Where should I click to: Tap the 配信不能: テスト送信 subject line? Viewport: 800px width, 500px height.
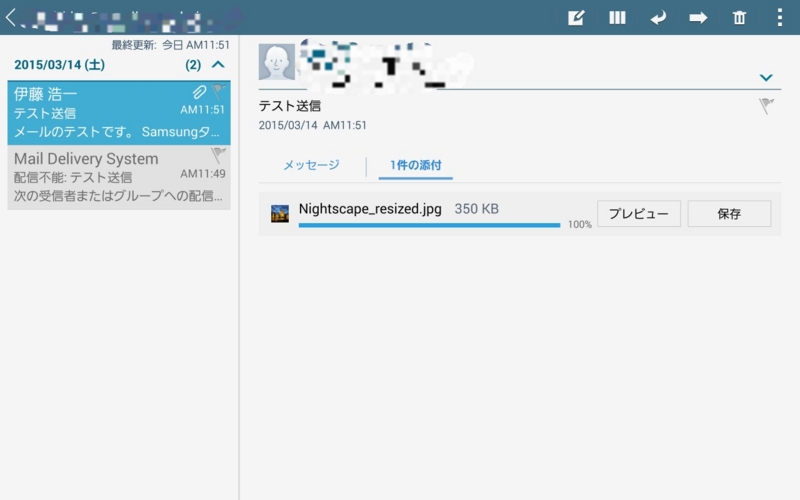tap(73, 178)
